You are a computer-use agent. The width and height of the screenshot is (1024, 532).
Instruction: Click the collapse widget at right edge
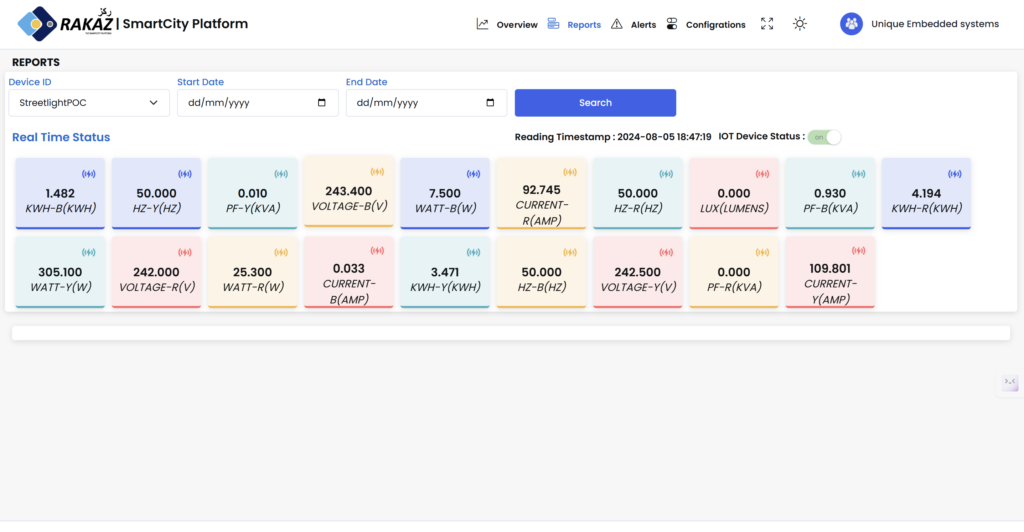pyautogui.click(x=1010, y=383)
